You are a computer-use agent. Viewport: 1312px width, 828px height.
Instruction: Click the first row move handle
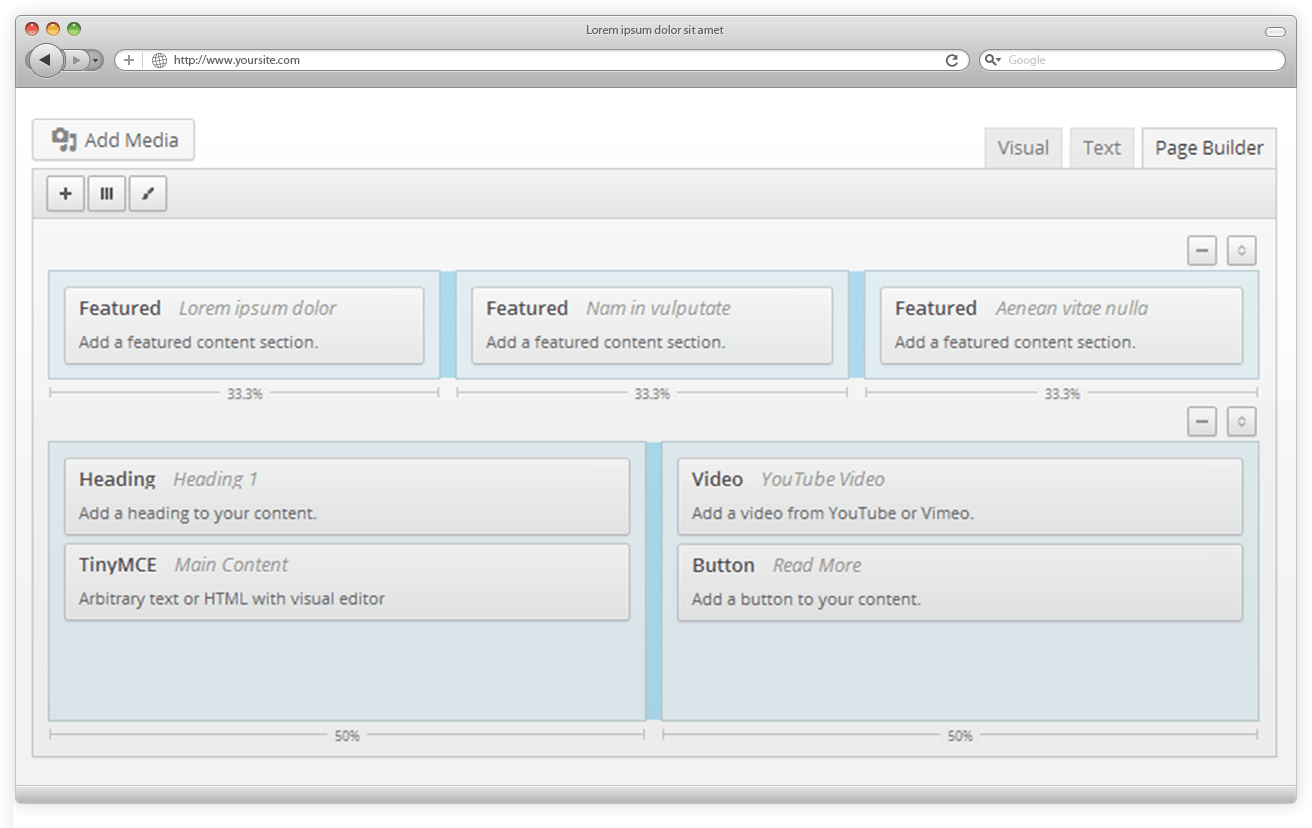pos(1241,251)
